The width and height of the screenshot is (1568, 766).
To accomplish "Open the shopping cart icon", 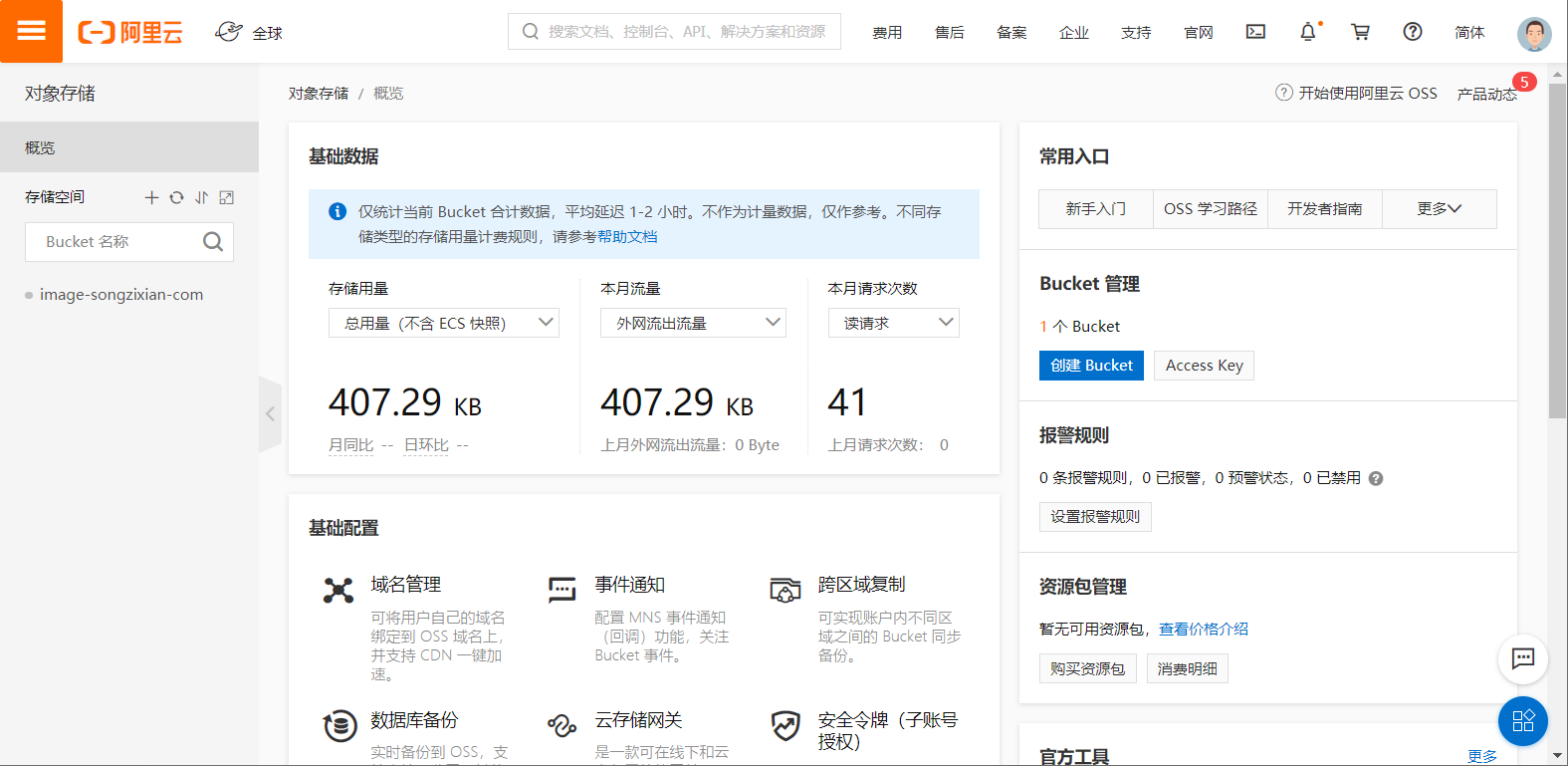I will point(1360,32).
